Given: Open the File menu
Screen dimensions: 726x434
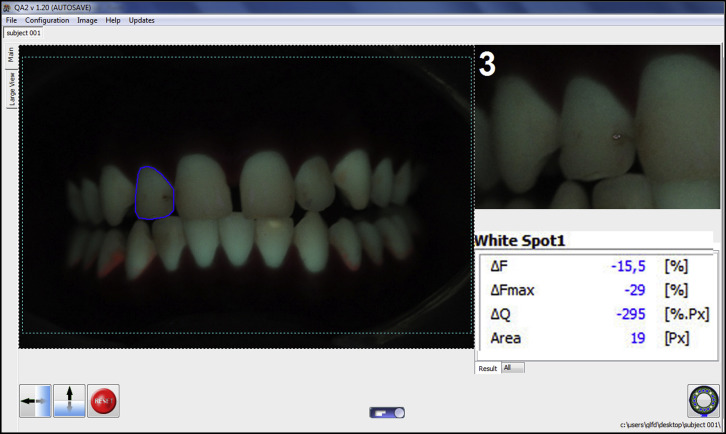Looking at the screenshot, I should [x=12, y=20].
